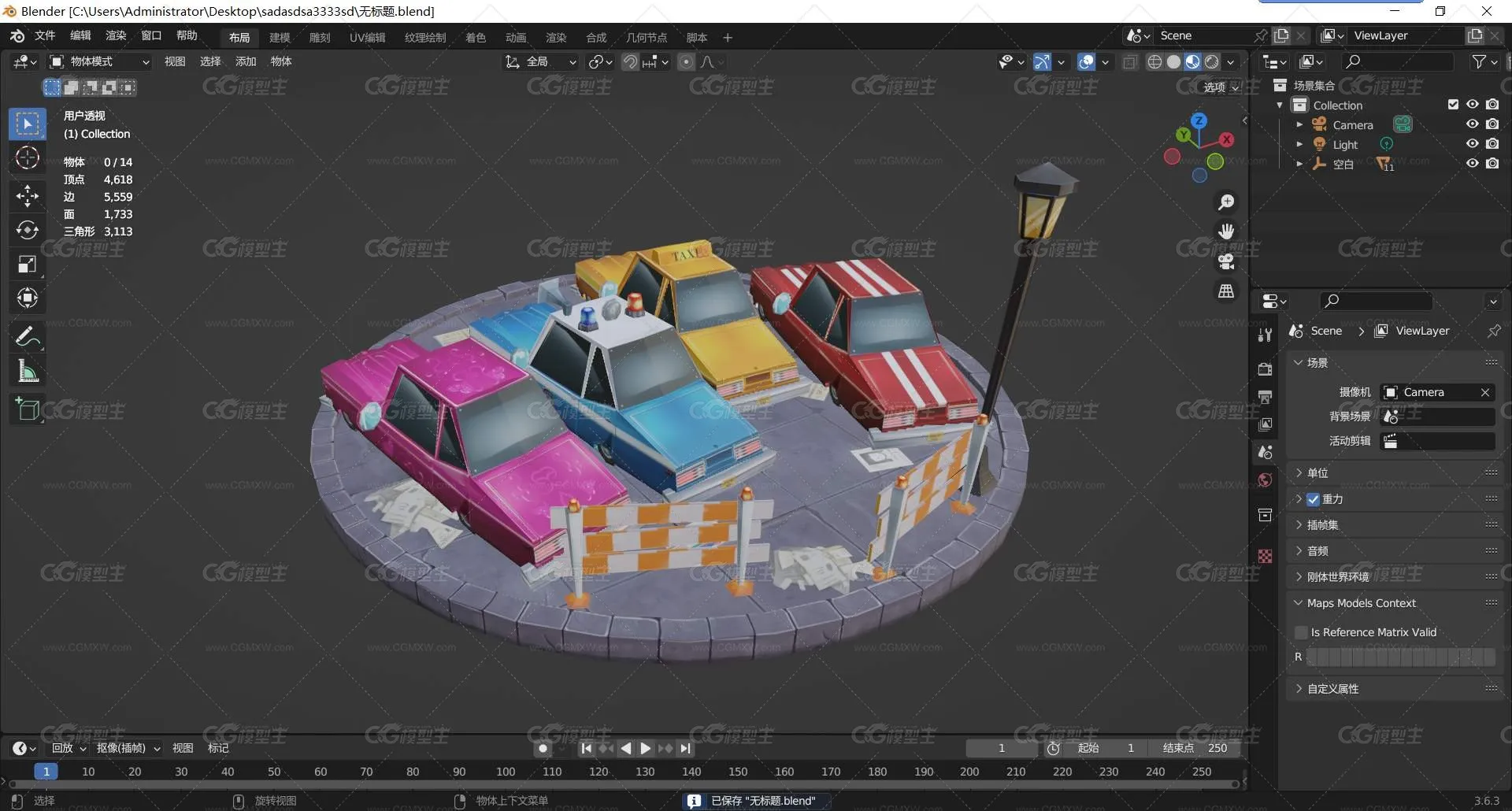Choose the Move tool
This screenshot has width=1512, height=811.
tap(28, 195)
